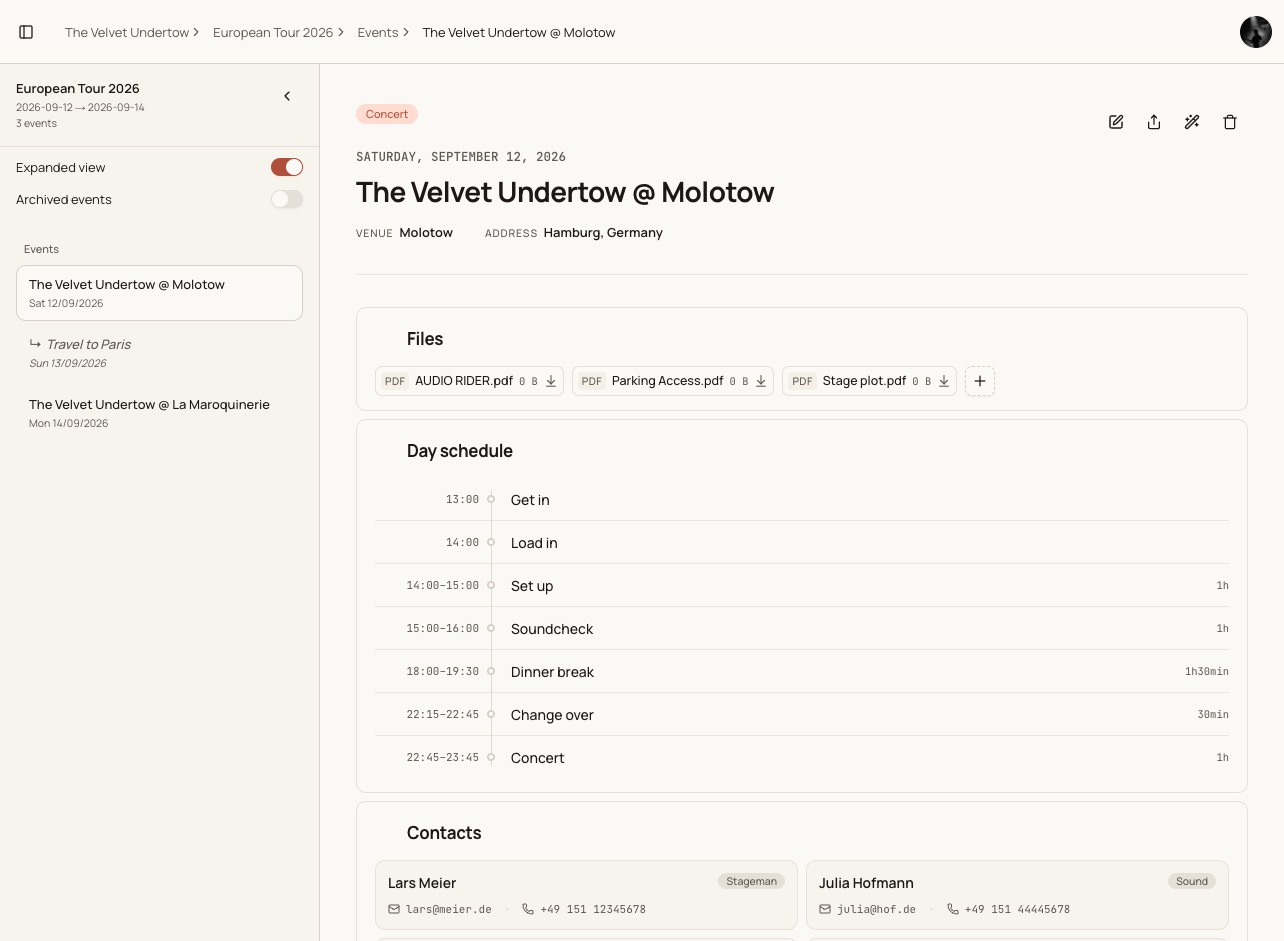This screenshot has height=941, width=1284.
Task: Open European Tour 2026 breadcrumb
Action: pos(273,32)
